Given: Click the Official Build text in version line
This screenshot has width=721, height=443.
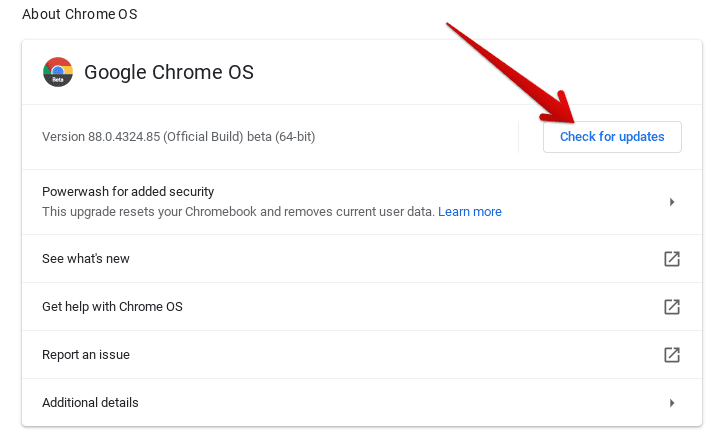Looking at the screenshot, I should 203,137.
